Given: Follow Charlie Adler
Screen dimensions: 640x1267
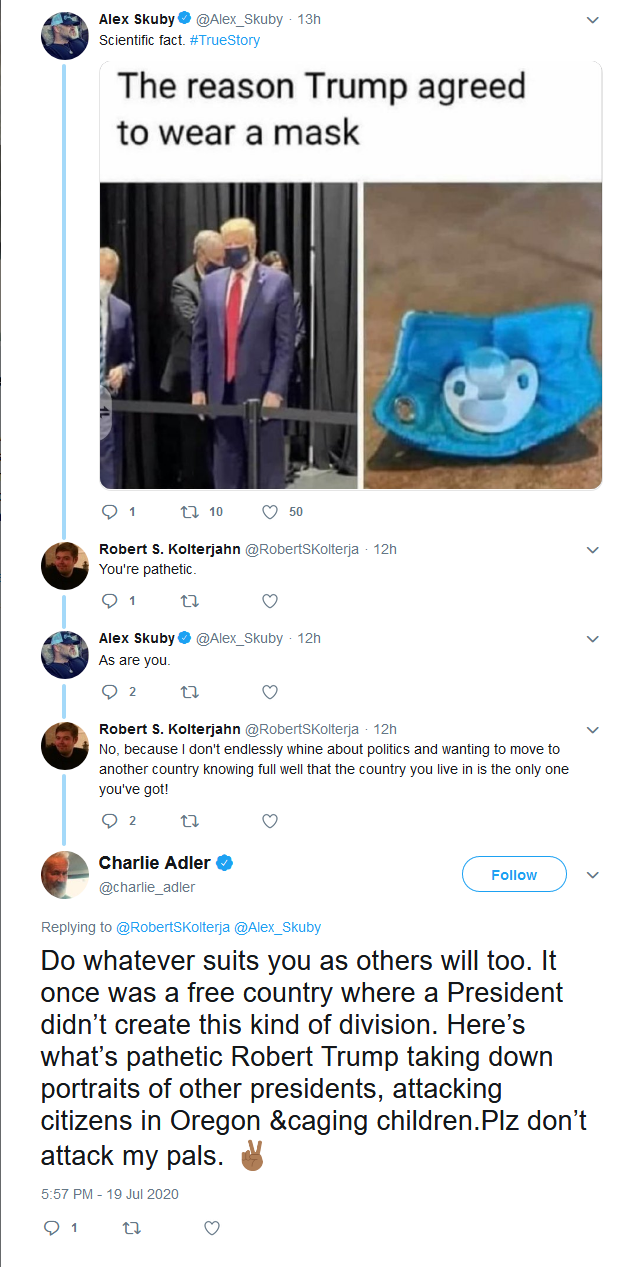Looking at the screenshot, I should coord(514,874).
